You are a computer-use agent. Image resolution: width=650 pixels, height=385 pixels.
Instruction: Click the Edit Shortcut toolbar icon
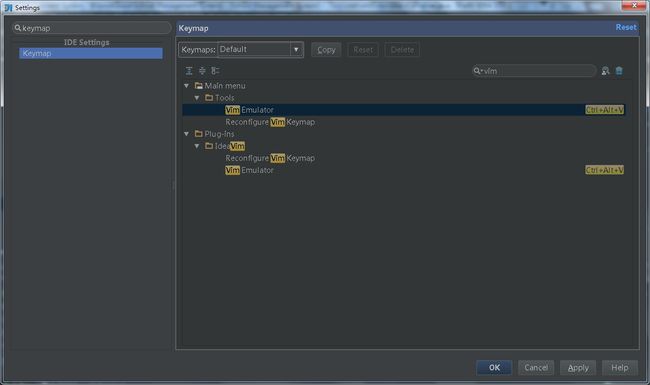pos(215,71)
